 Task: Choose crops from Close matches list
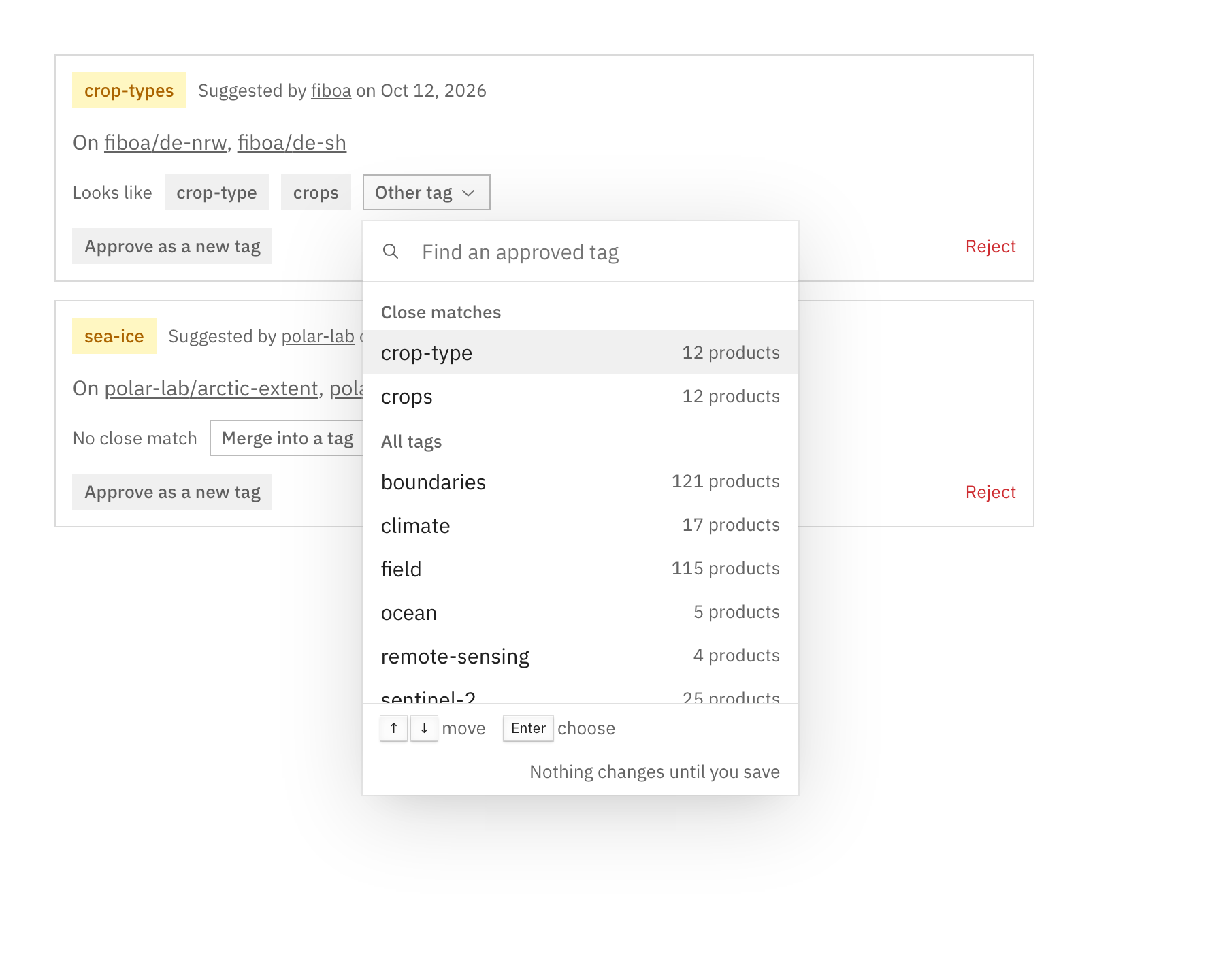click(581, 396)
